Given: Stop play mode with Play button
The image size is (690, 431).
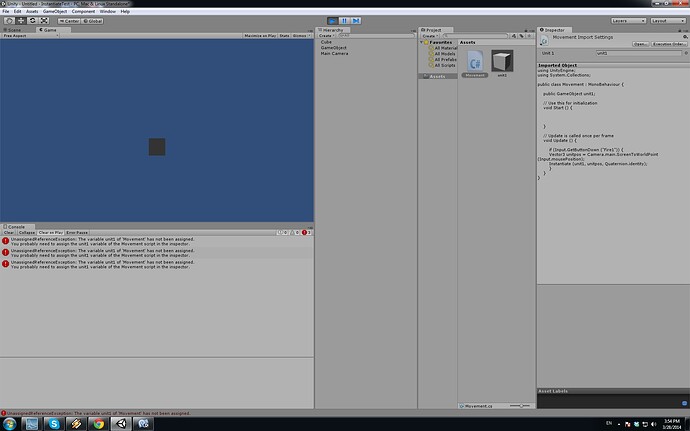Looking at the screenshot, I should [x=333, y=21].
